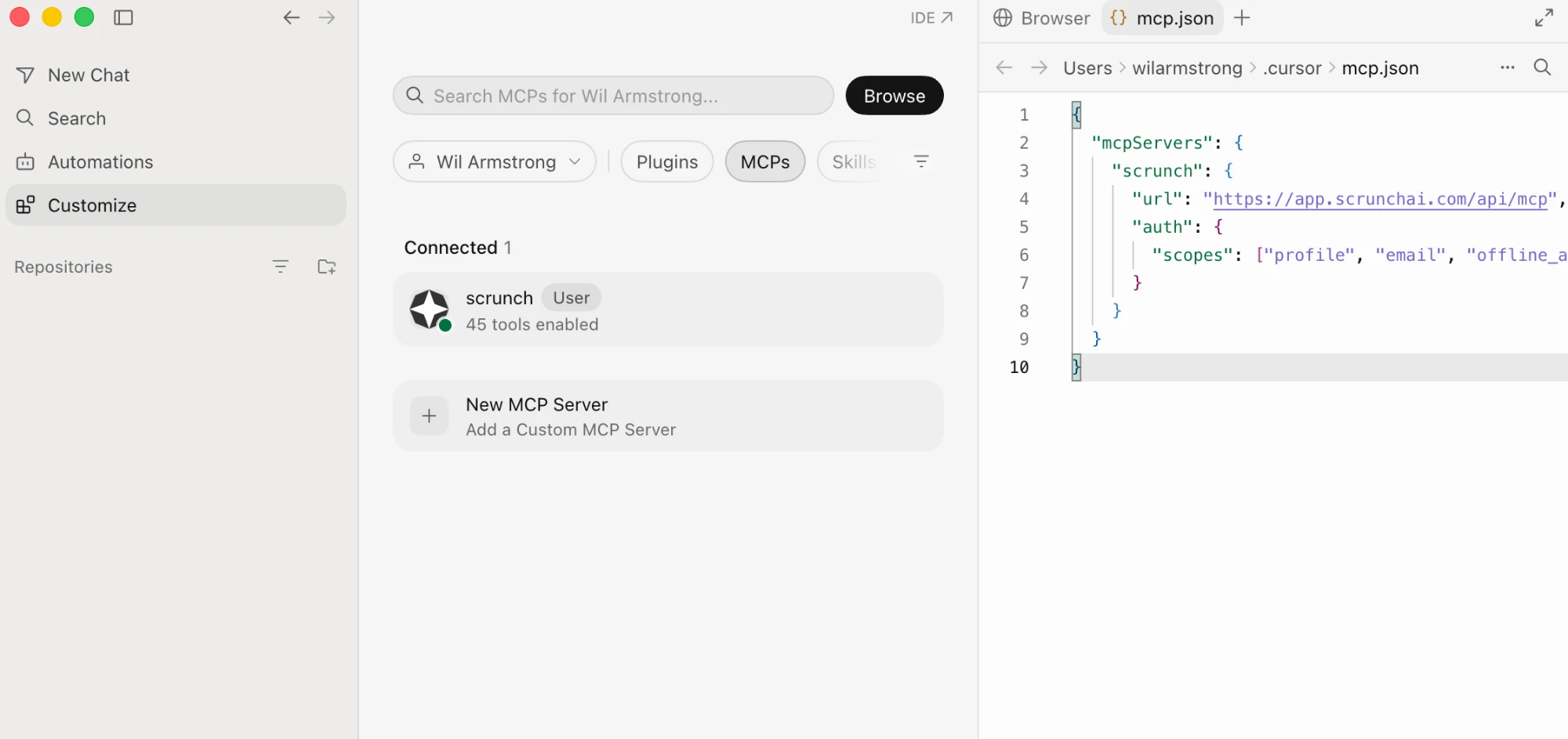The height and width of the screenshot is (739, 1568).
Task: Select the mcp.json editor tab
Action: 1163,18
